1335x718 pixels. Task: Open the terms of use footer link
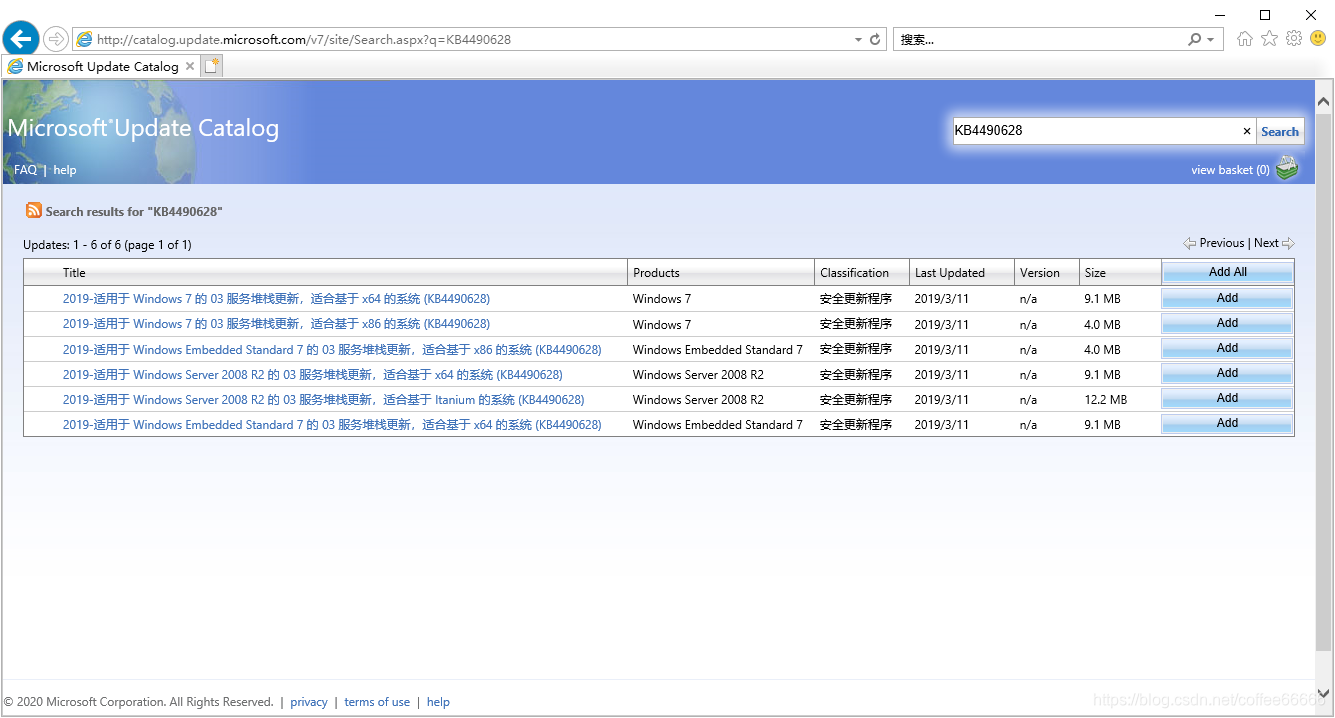tap(377, 702)
